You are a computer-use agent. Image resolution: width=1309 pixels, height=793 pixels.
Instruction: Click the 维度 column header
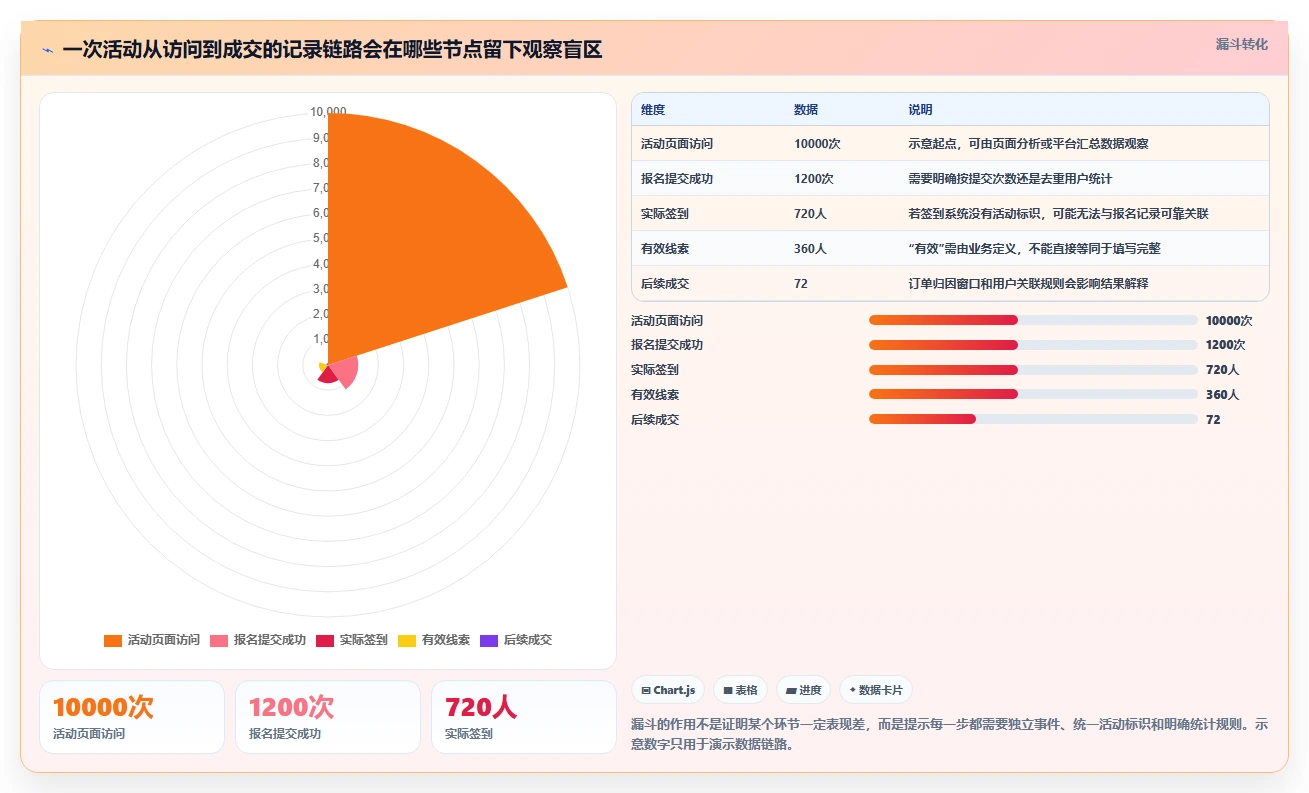click(x=653, y=110)
